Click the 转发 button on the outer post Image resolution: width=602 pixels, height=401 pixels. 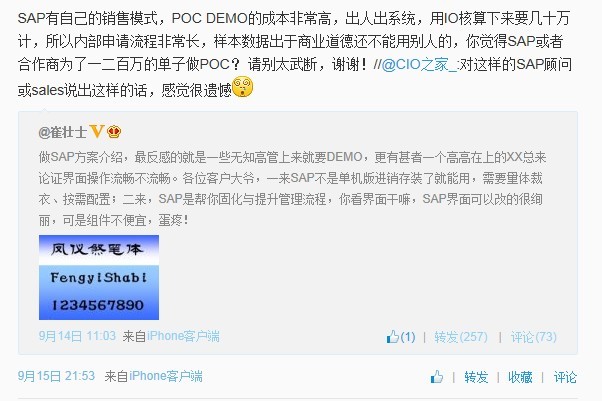476,377
